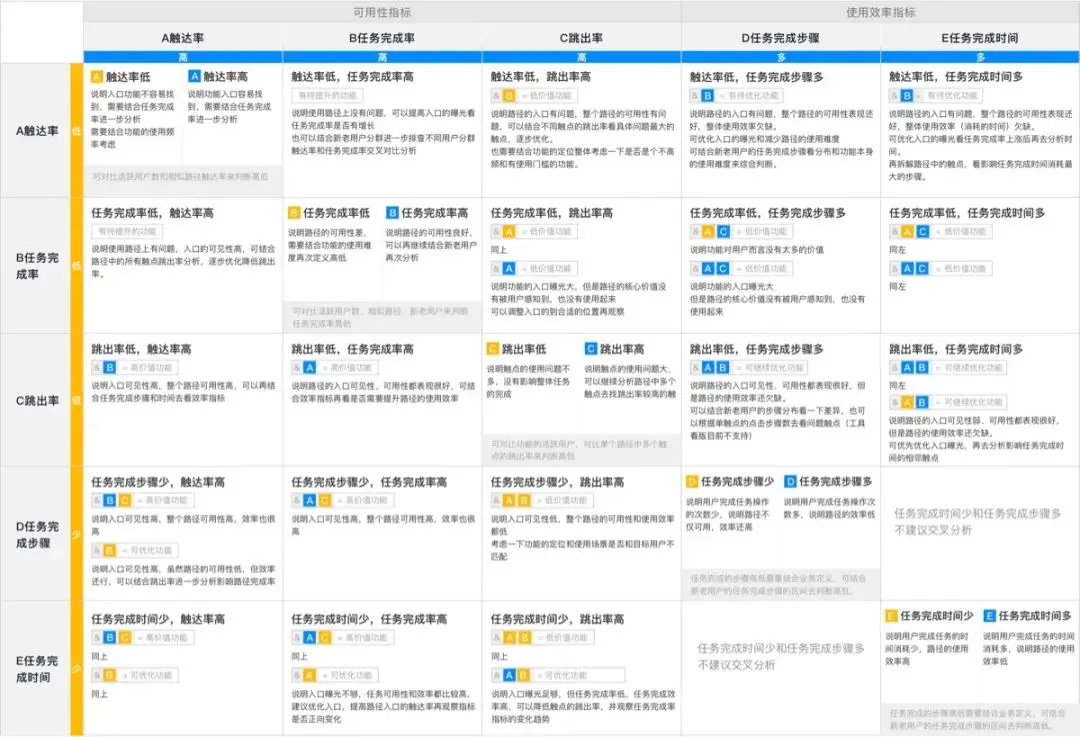Select the row header B任务完成率

tap(37, 266)
